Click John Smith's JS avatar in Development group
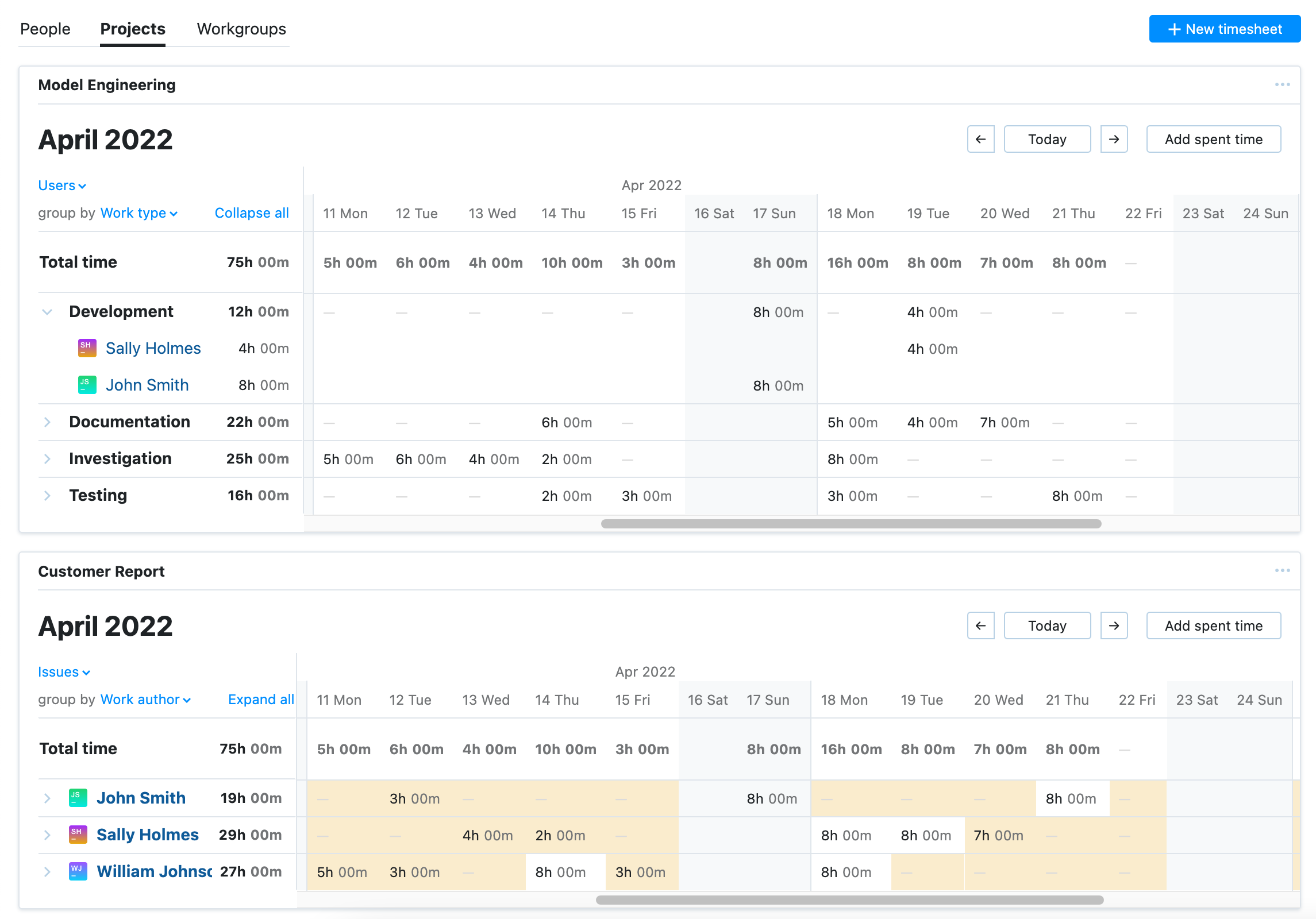 click(86, 385)
